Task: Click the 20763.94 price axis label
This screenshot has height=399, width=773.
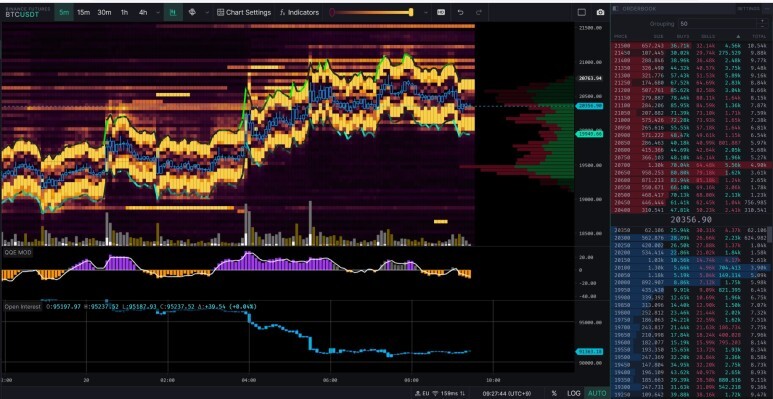Action: tap(590, 78)
